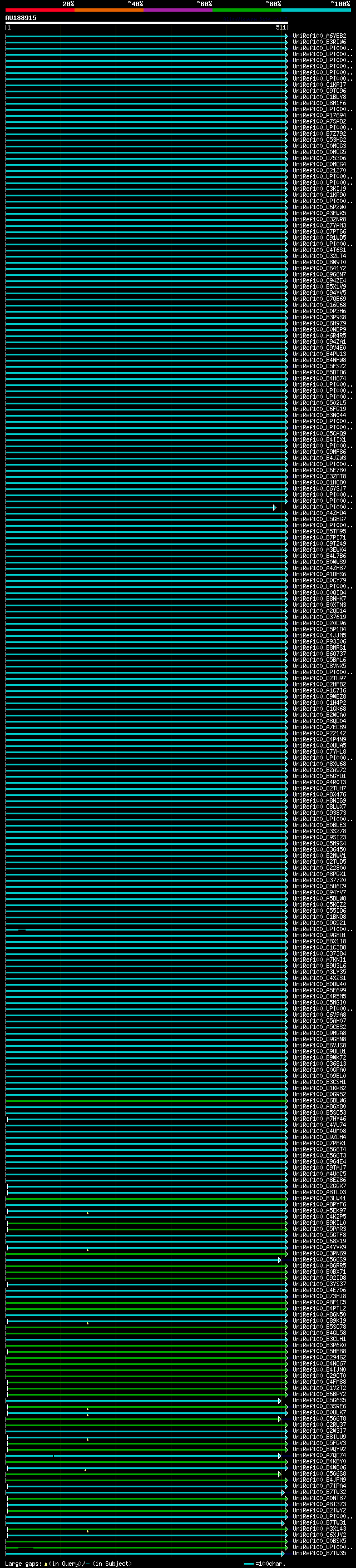Click the UniRef100_P22142 label
The width and height of the screenshot is (356, 1568).
319,733
